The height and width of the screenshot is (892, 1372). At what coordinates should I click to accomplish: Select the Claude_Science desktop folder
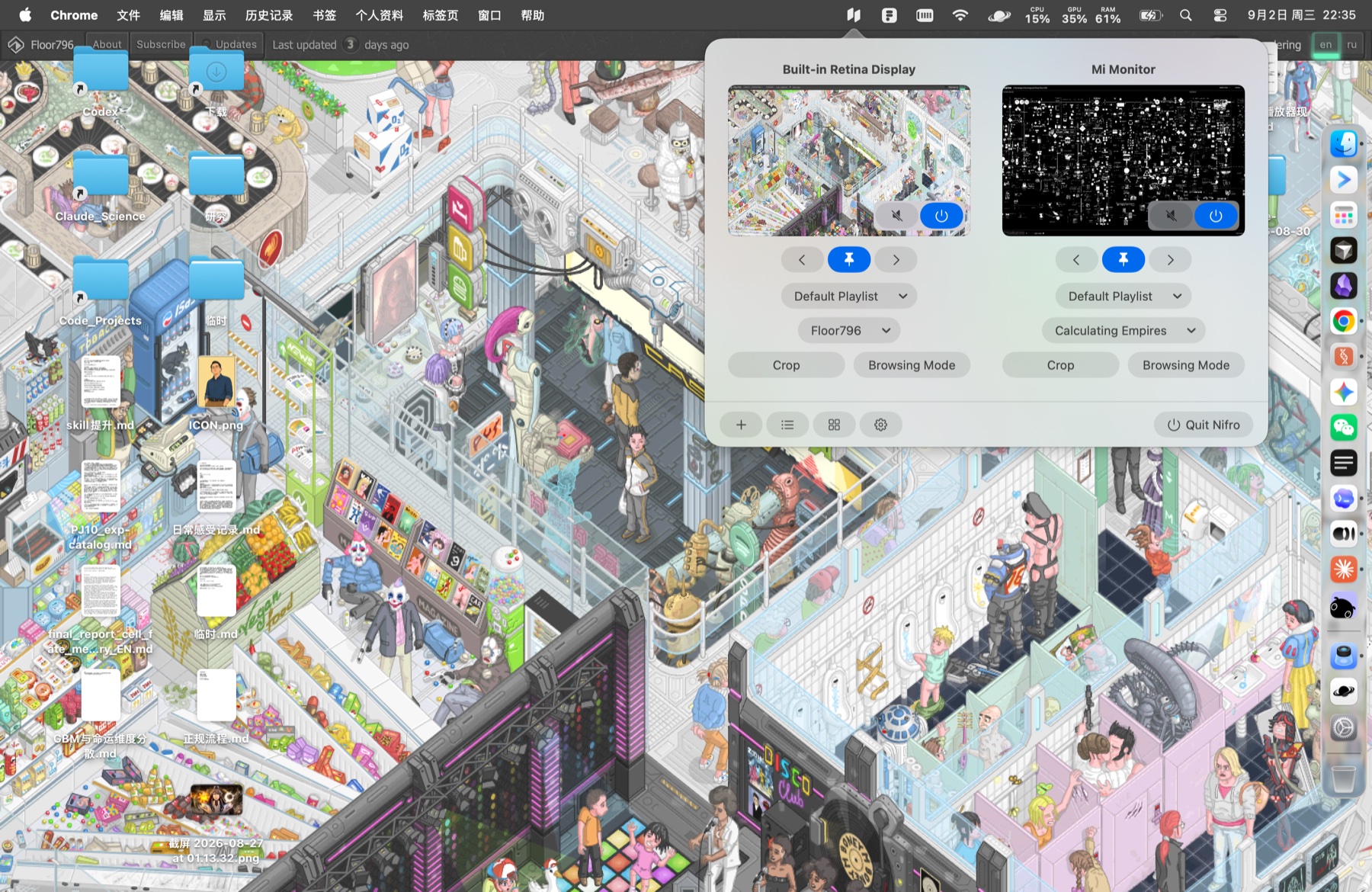coord(100,185)
